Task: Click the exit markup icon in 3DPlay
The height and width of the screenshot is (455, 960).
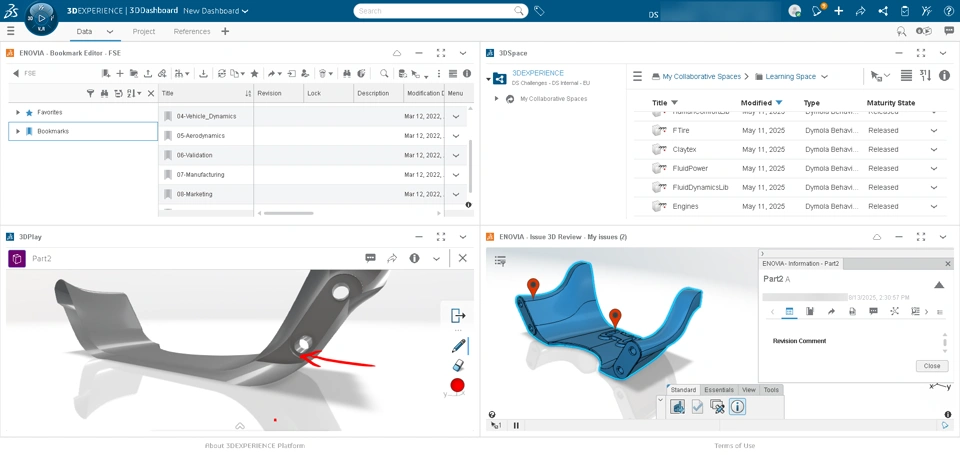Action: pyautogui.click(x=458, y=316)
